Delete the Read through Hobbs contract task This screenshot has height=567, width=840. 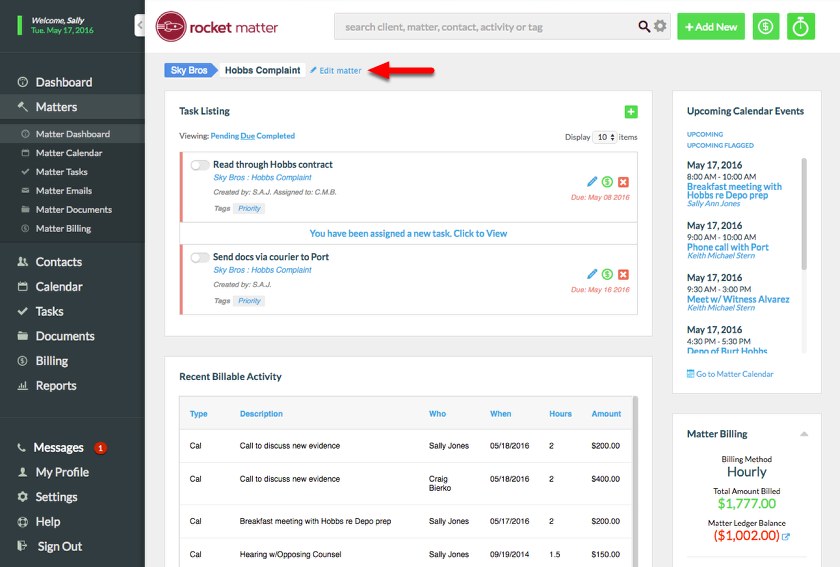pos(623,182)
